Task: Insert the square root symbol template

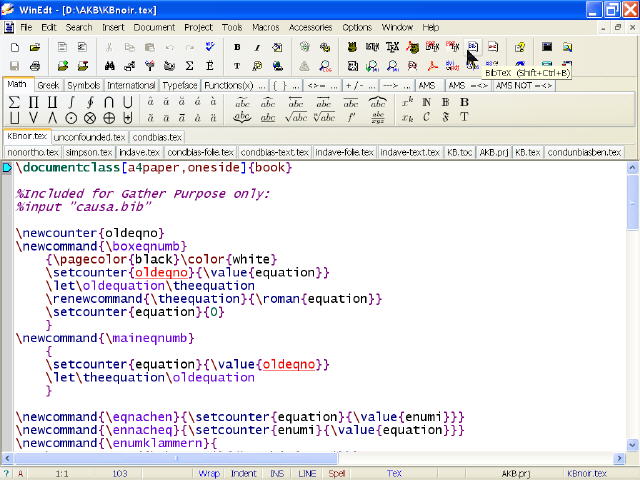Action: 296,117
